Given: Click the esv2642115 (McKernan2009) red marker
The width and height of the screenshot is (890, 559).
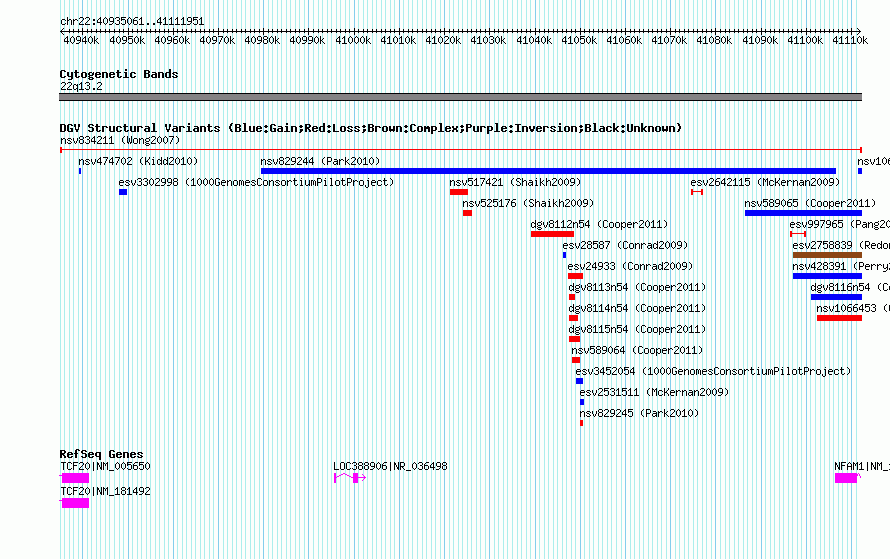Looking at the screenshot, I should 697,192.
